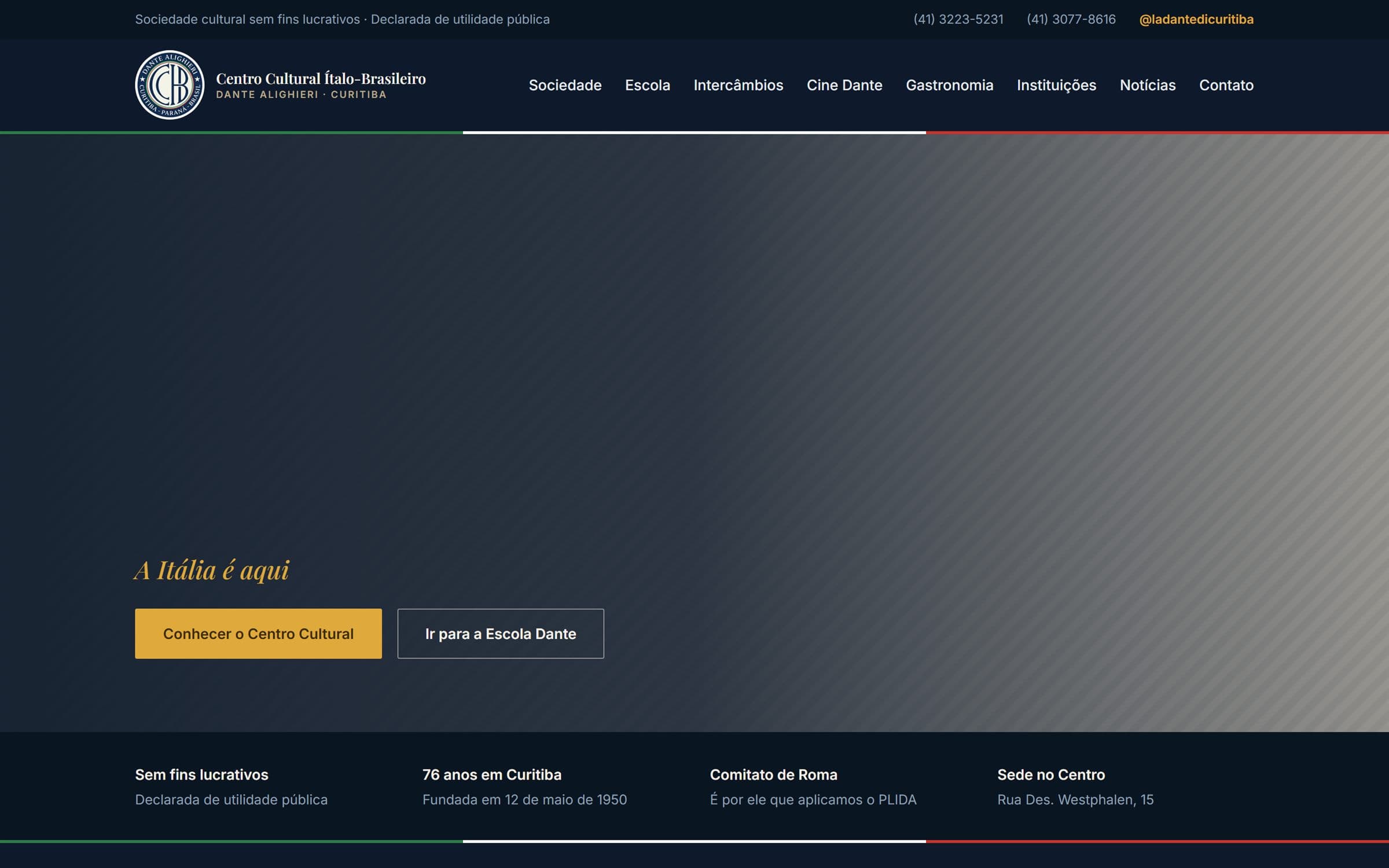The height and width of the screenshot is (868, 1389).
Task: Select Cine Dante from the nav bar
Action: (x=844, y=85)
